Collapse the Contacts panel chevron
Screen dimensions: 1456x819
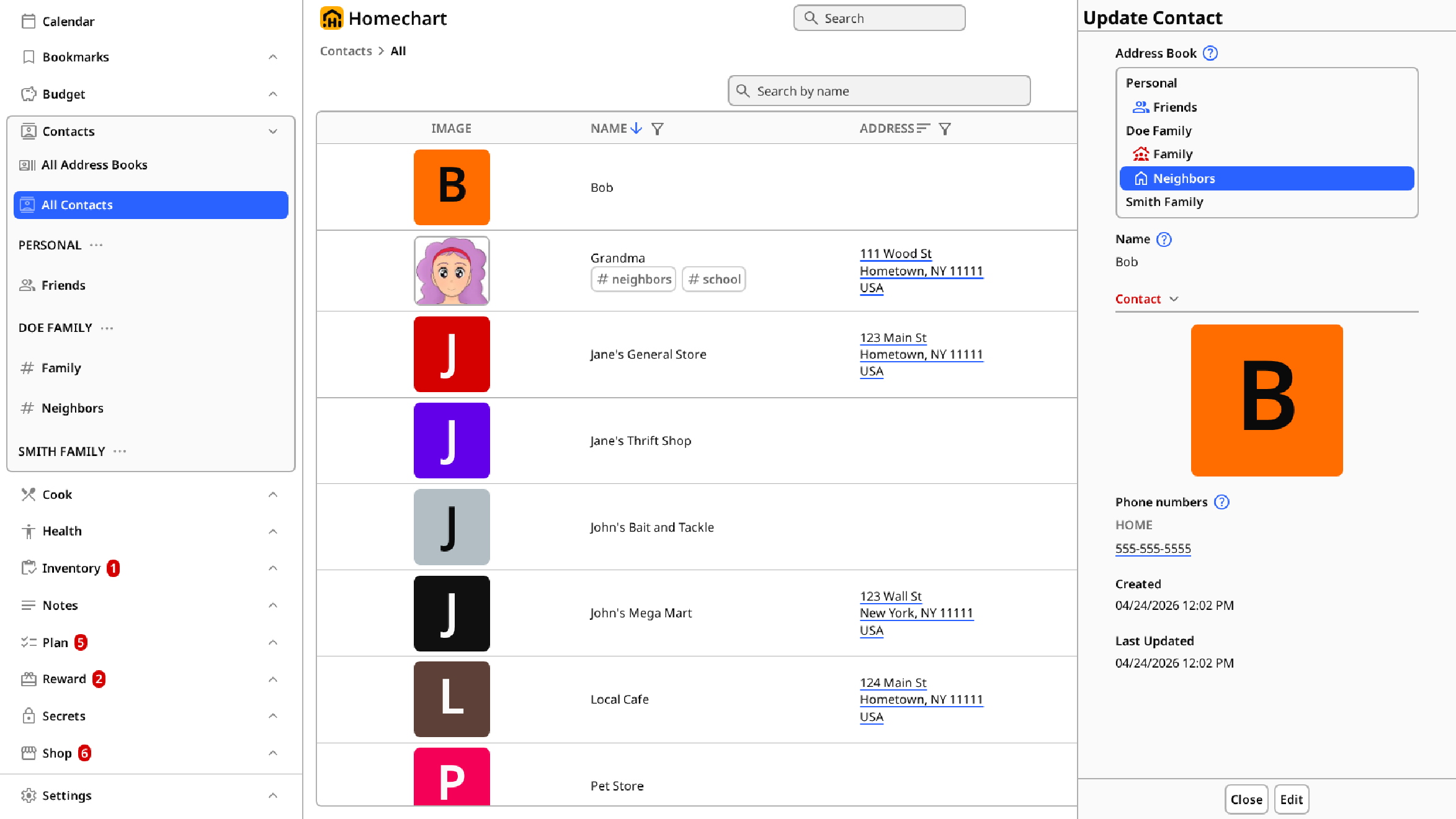click(273, 131)
